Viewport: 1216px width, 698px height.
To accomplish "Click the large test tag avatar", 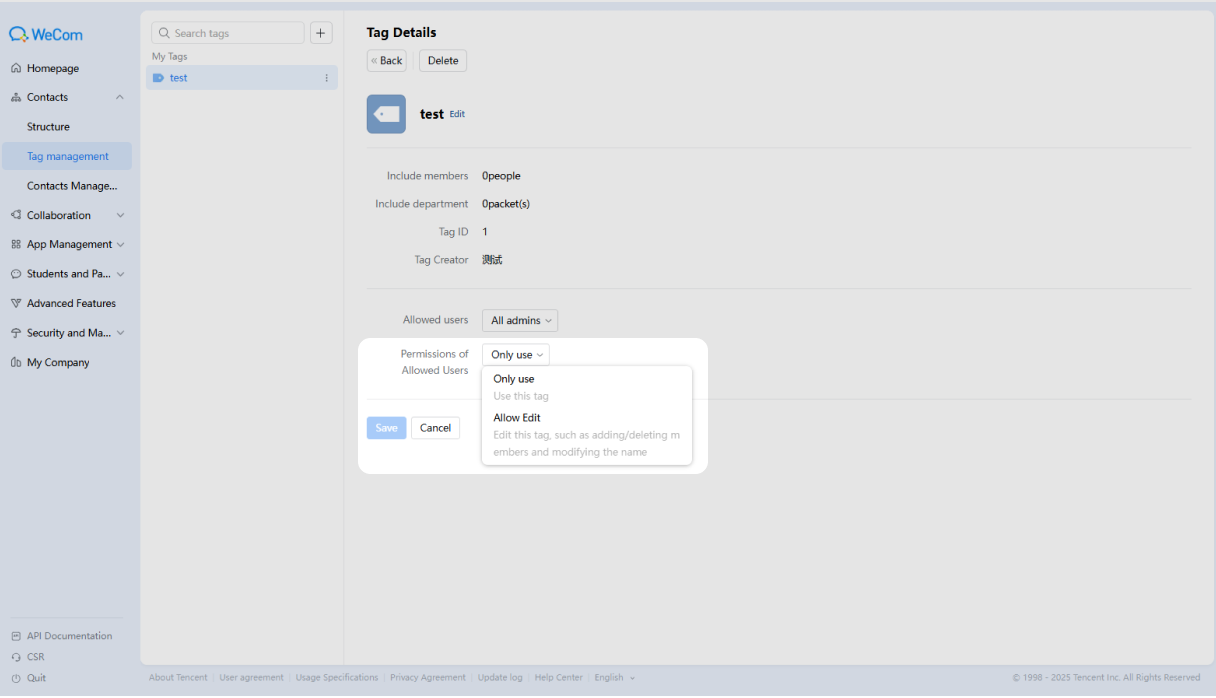I will click(386, 114).
